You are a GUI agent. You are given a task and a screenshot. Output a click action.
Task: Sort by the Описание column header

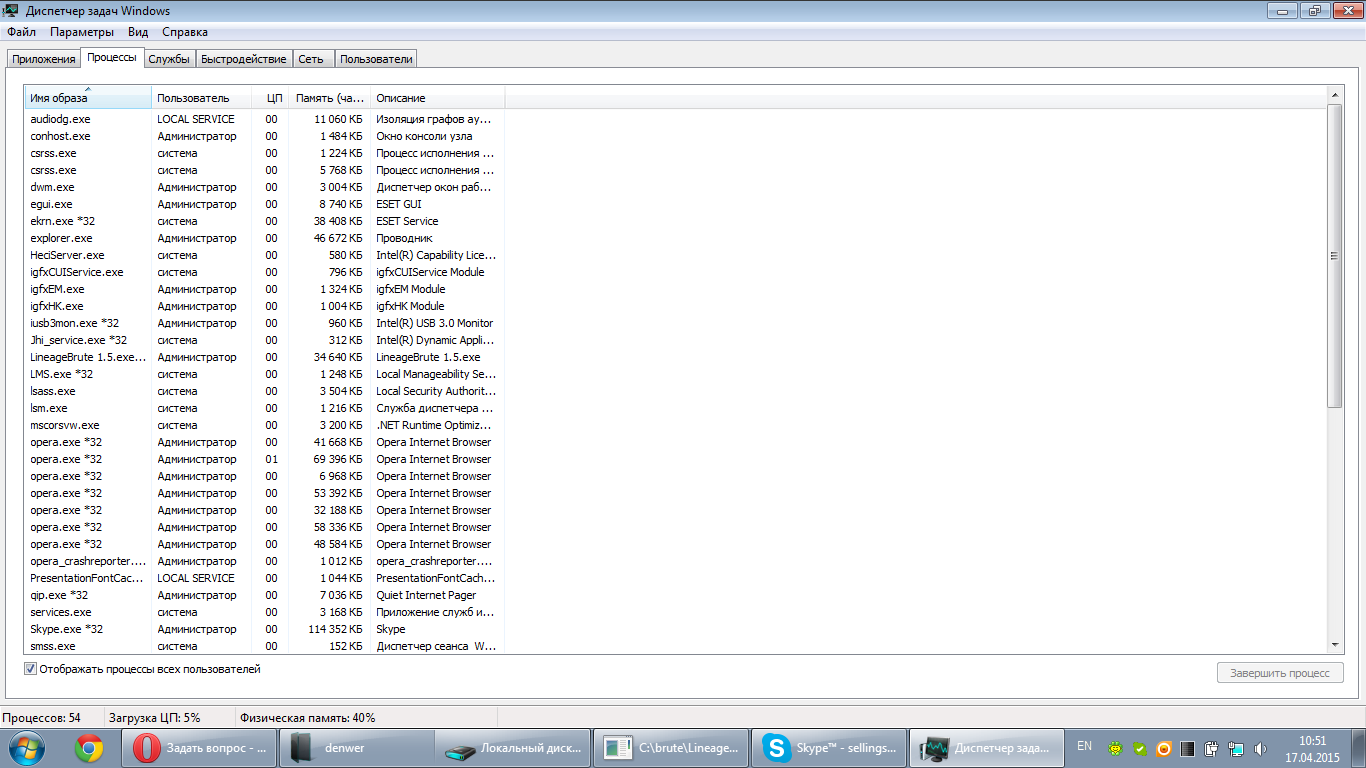437,98
